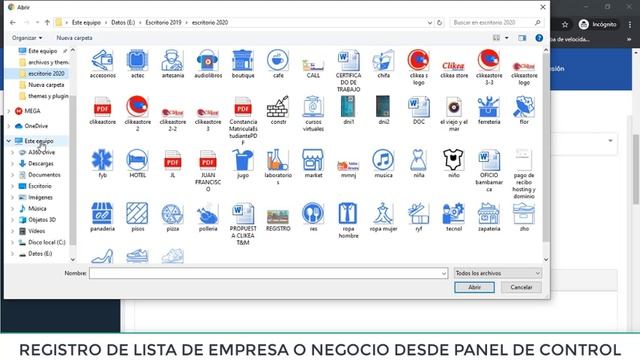Screen dimensions: 640x360
Task: Select the boutique store icon file
Action: point(243,64)
